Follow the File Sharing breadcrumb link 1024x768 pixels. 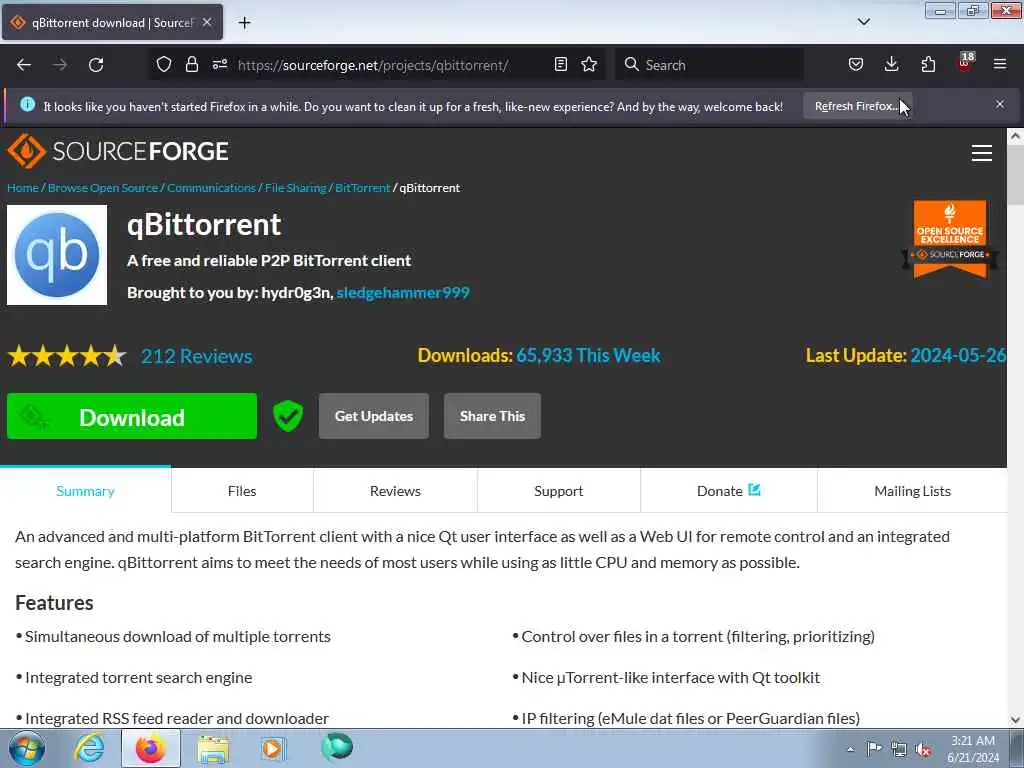point(295,188)
